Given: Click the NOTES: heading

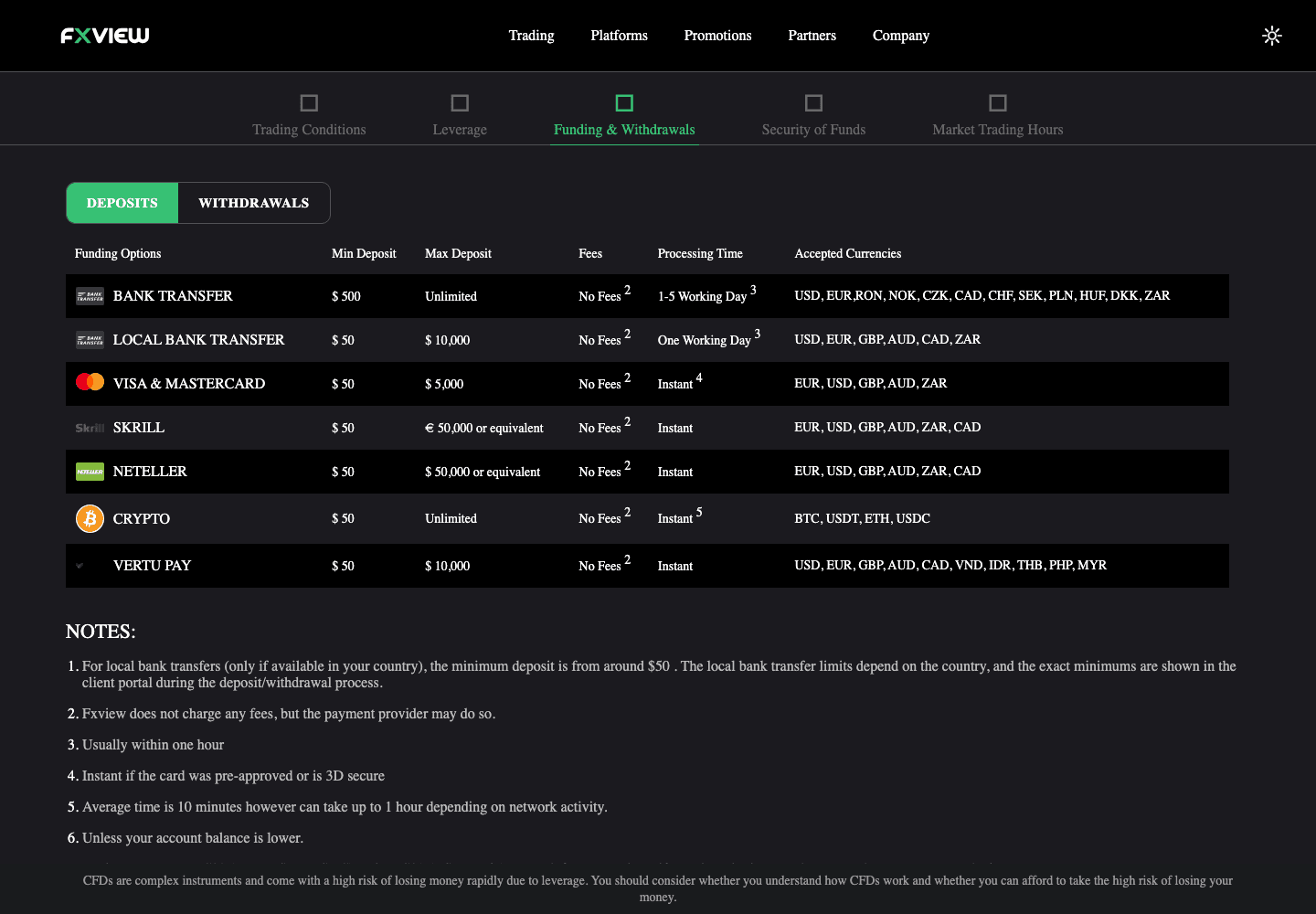Looking at the screenshot, I should pyautogui.click(x=101, y=632).
